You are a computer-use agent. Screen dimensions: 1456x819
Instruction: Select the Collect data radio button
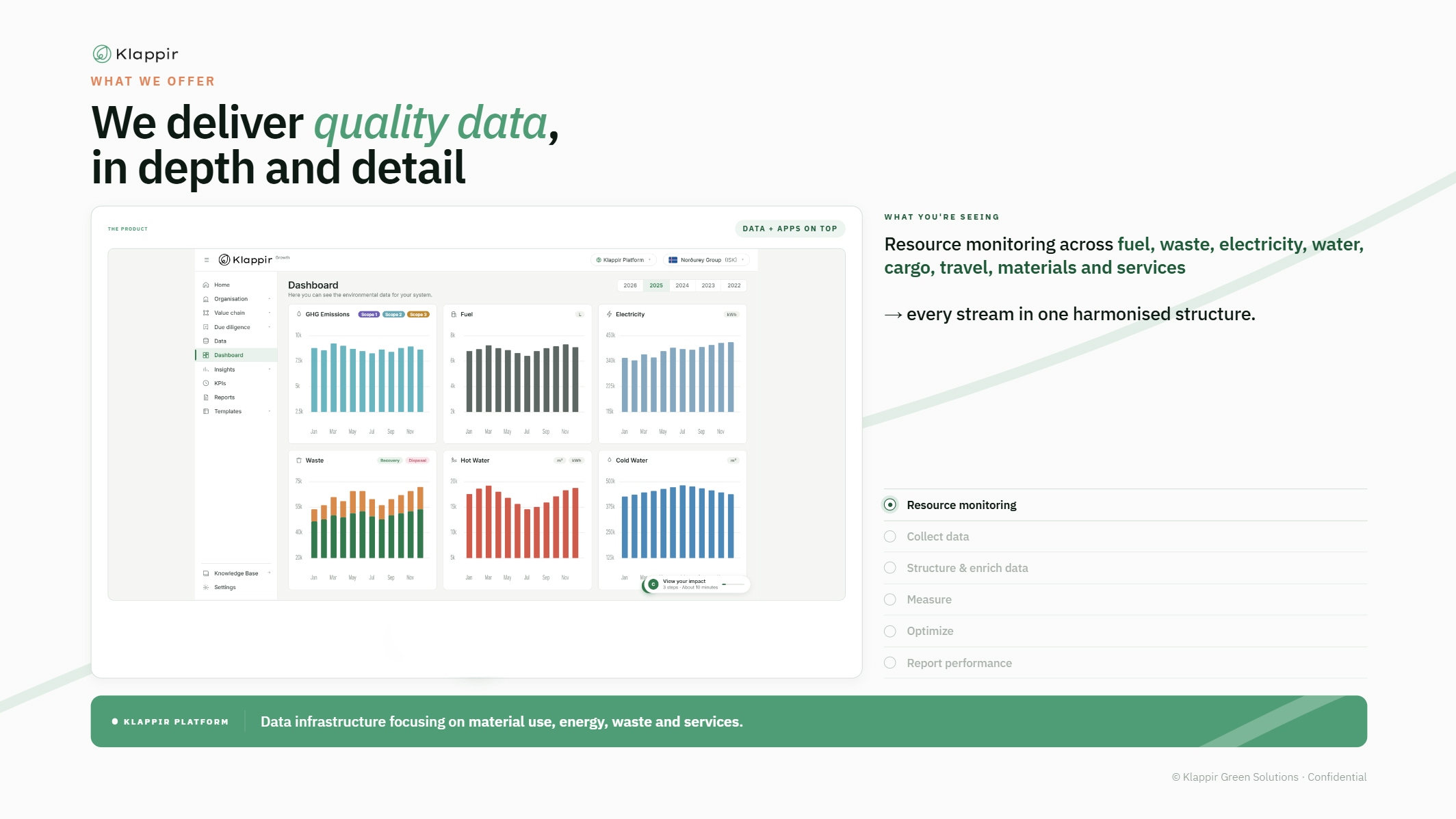coord(890,536)
